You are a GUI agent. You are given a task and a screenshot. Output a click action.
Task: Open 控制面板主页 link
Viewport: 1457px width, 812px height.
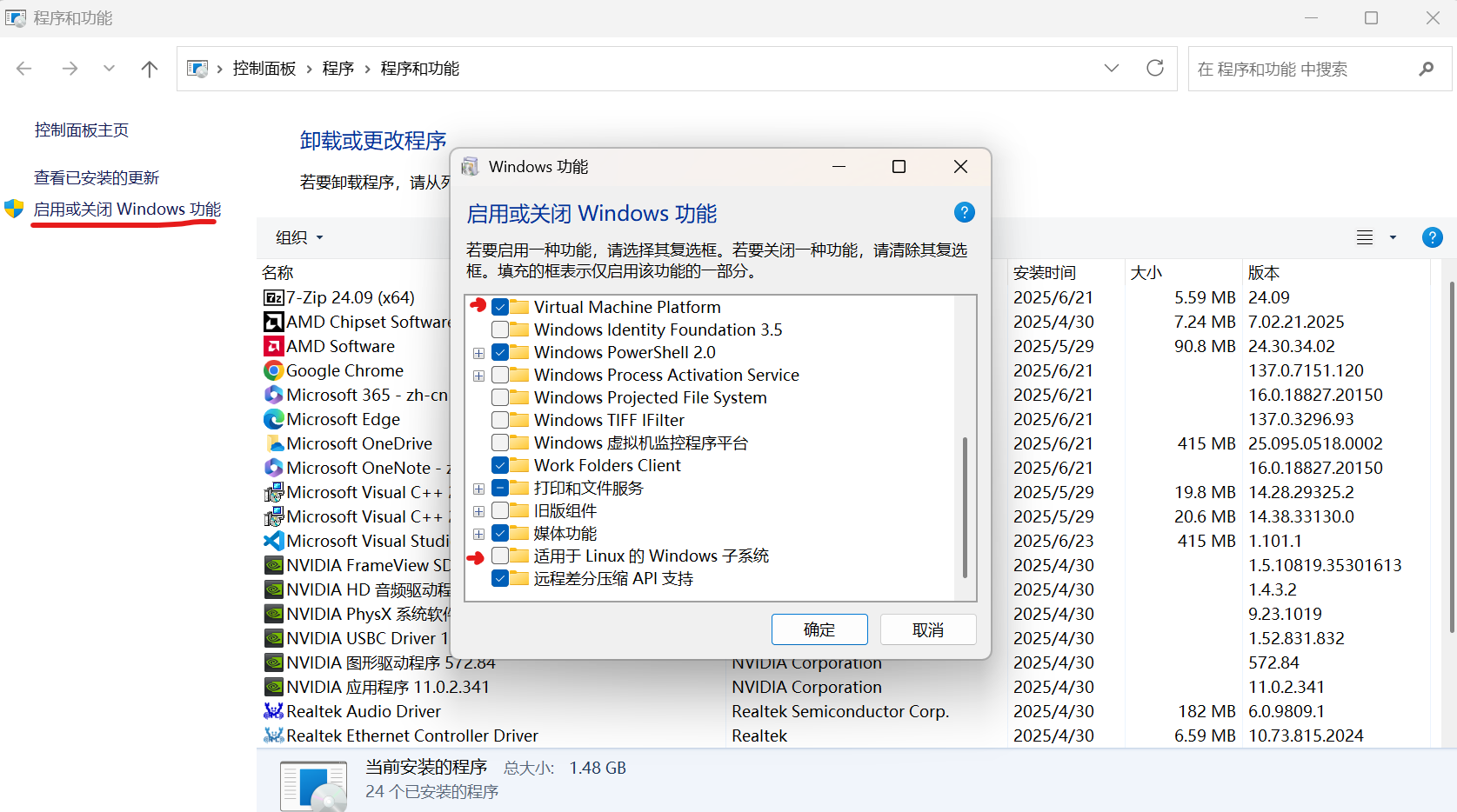pyautogui.click(x=82, y=130)
